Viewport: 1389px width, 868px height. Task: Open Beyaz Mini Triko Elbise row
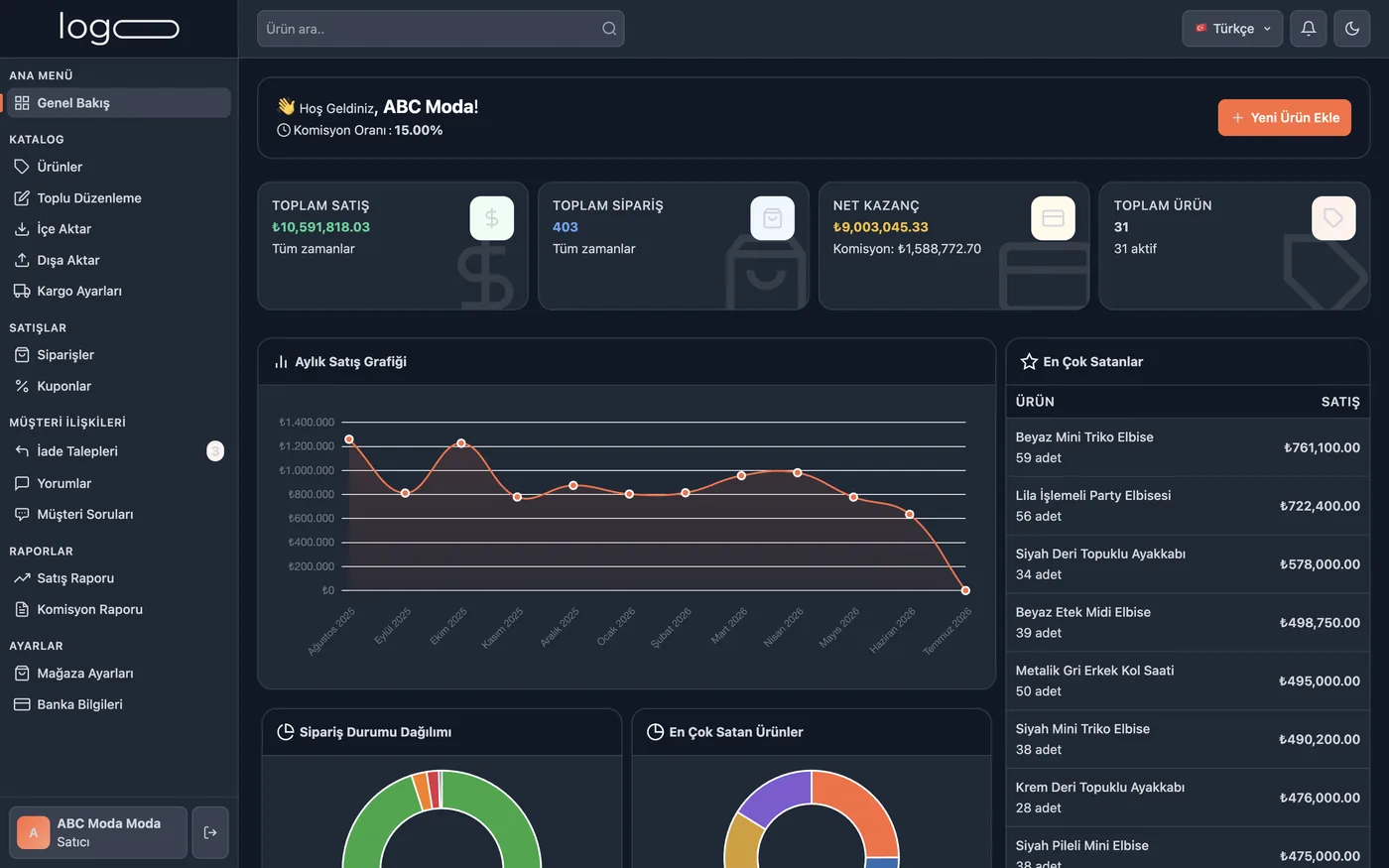tap(1188, 447)
